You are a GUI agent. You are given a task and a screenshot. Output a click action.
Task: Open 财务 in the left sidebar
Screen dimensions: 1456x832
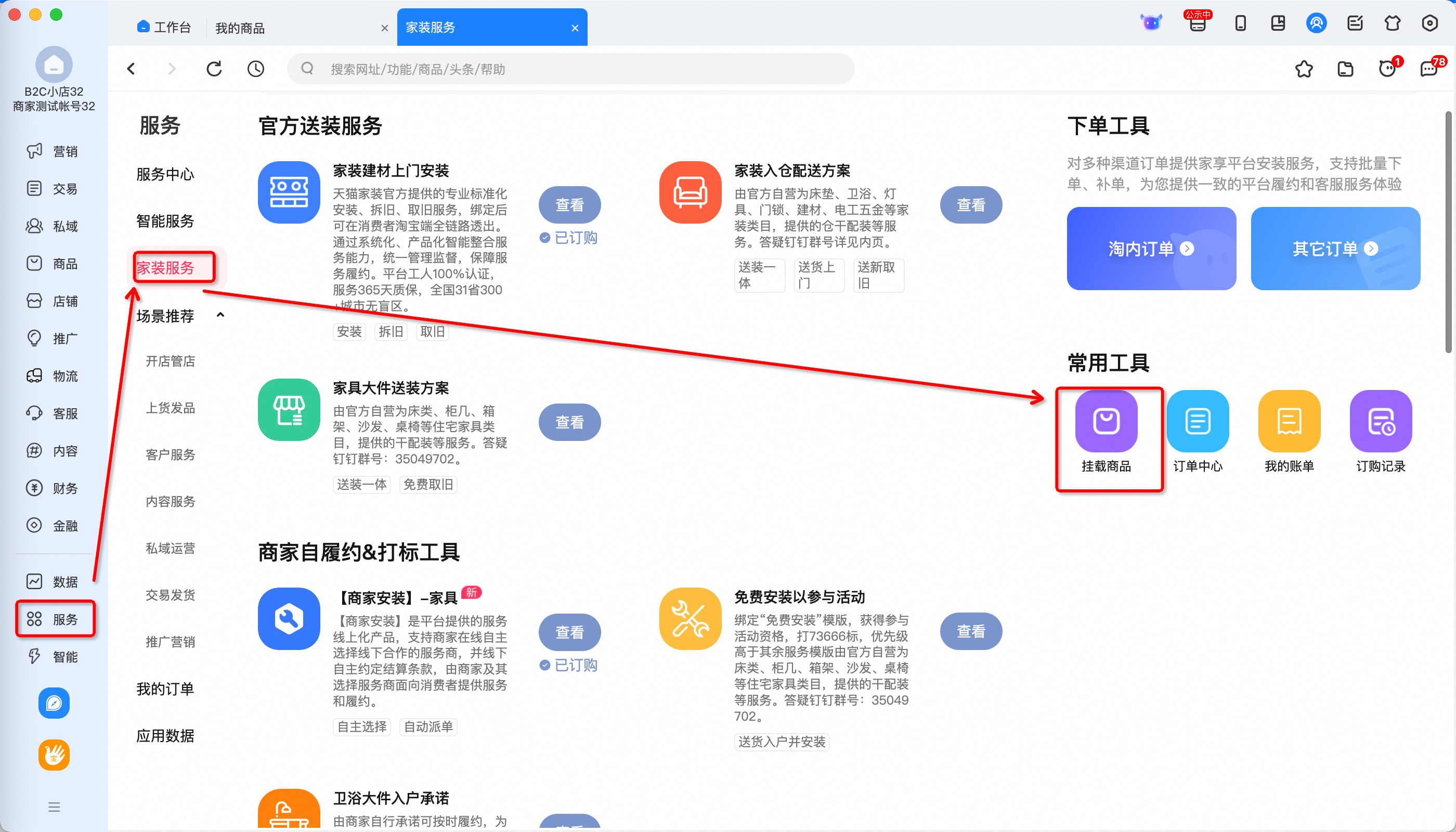53,488
